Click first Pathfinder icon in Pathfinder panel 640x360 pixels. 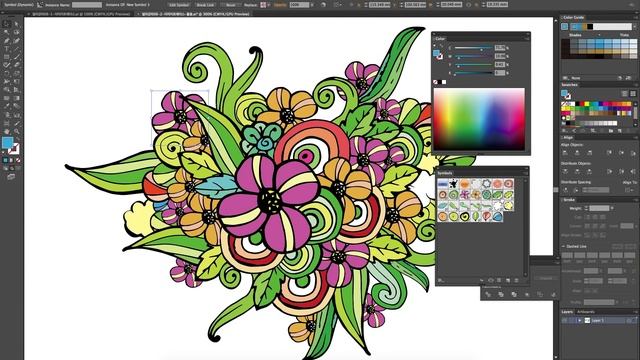pos(488,294)
